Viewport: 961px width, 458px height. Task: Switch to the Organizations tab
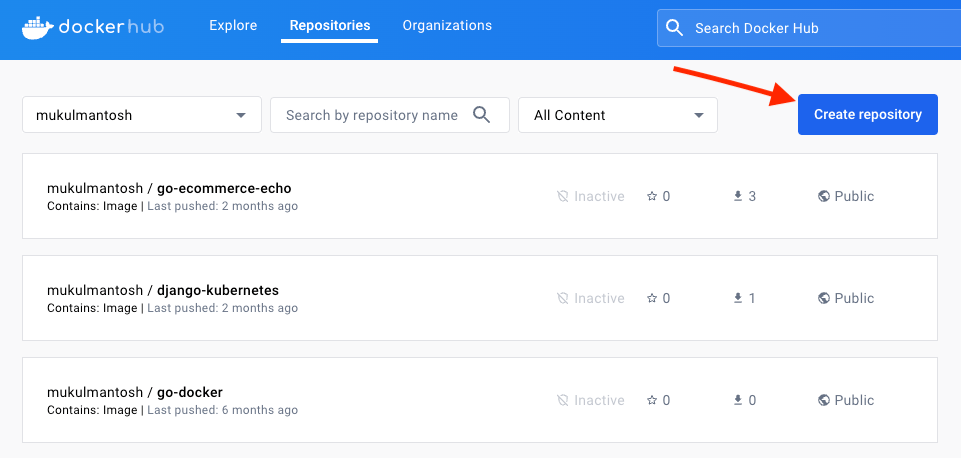tap(447, 26)
